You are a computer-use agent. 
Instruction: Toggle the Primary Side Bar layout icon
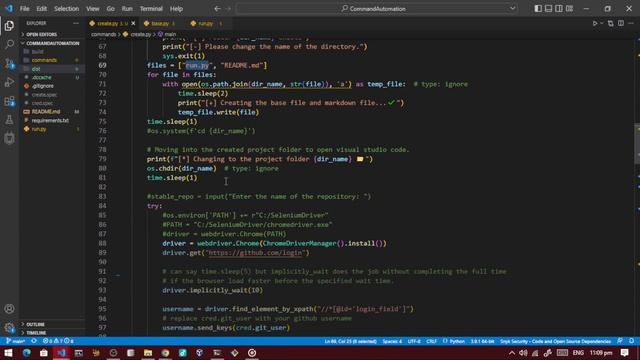point(538,9)
